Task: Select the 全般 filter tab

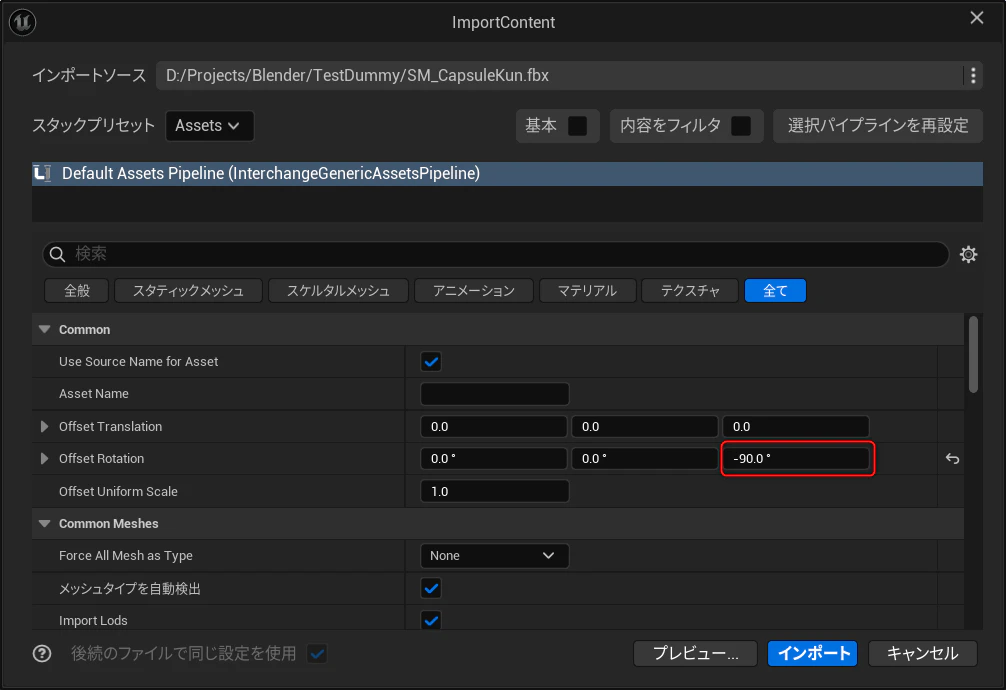Action: (77, 291)
